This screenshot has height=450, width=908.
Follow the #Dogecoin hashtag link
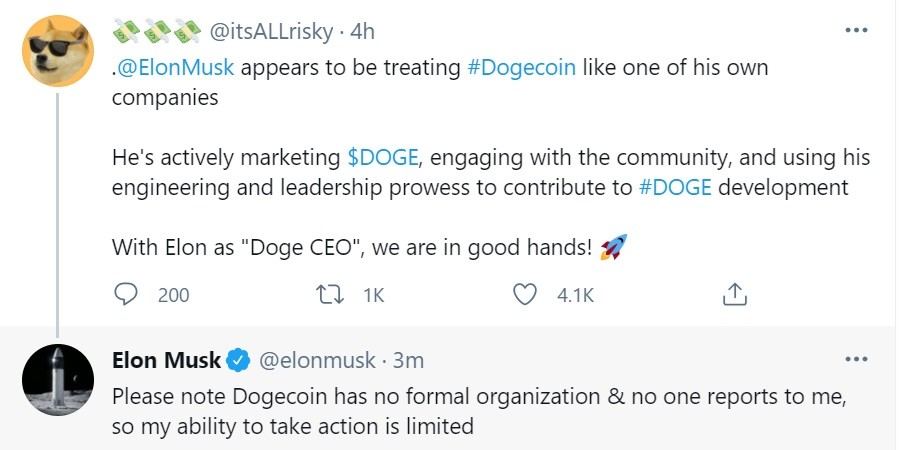click(x=521, y=69)
